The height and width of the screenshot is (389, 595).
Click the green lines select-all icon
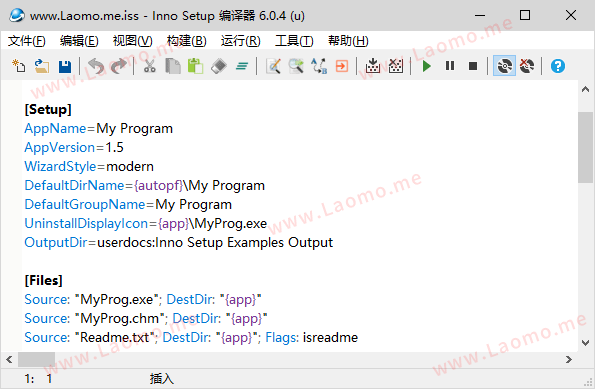pos(242,66)
